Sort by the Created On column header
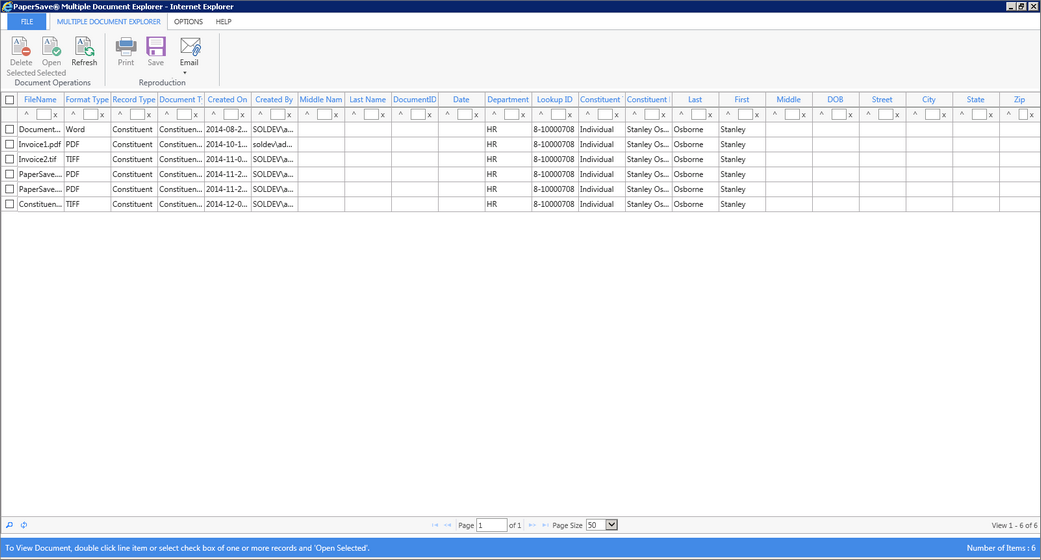 click(227, 100)
